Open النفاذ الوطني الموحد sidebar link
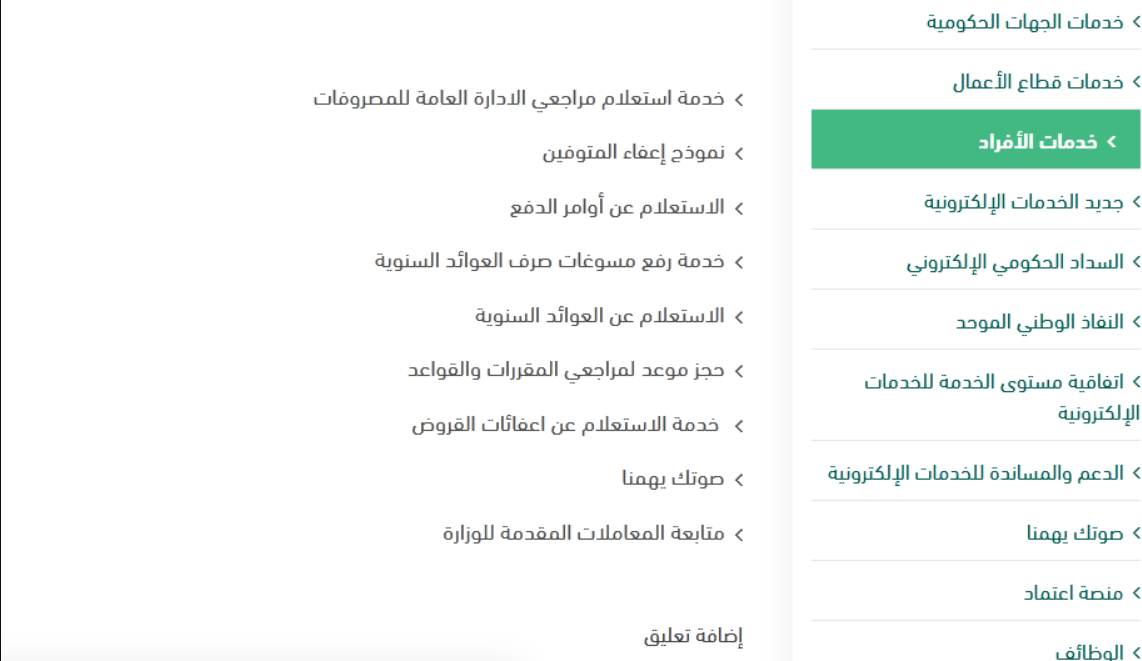The width and height of the screenshot is (1142, 661). click(x=1039, y=322)
